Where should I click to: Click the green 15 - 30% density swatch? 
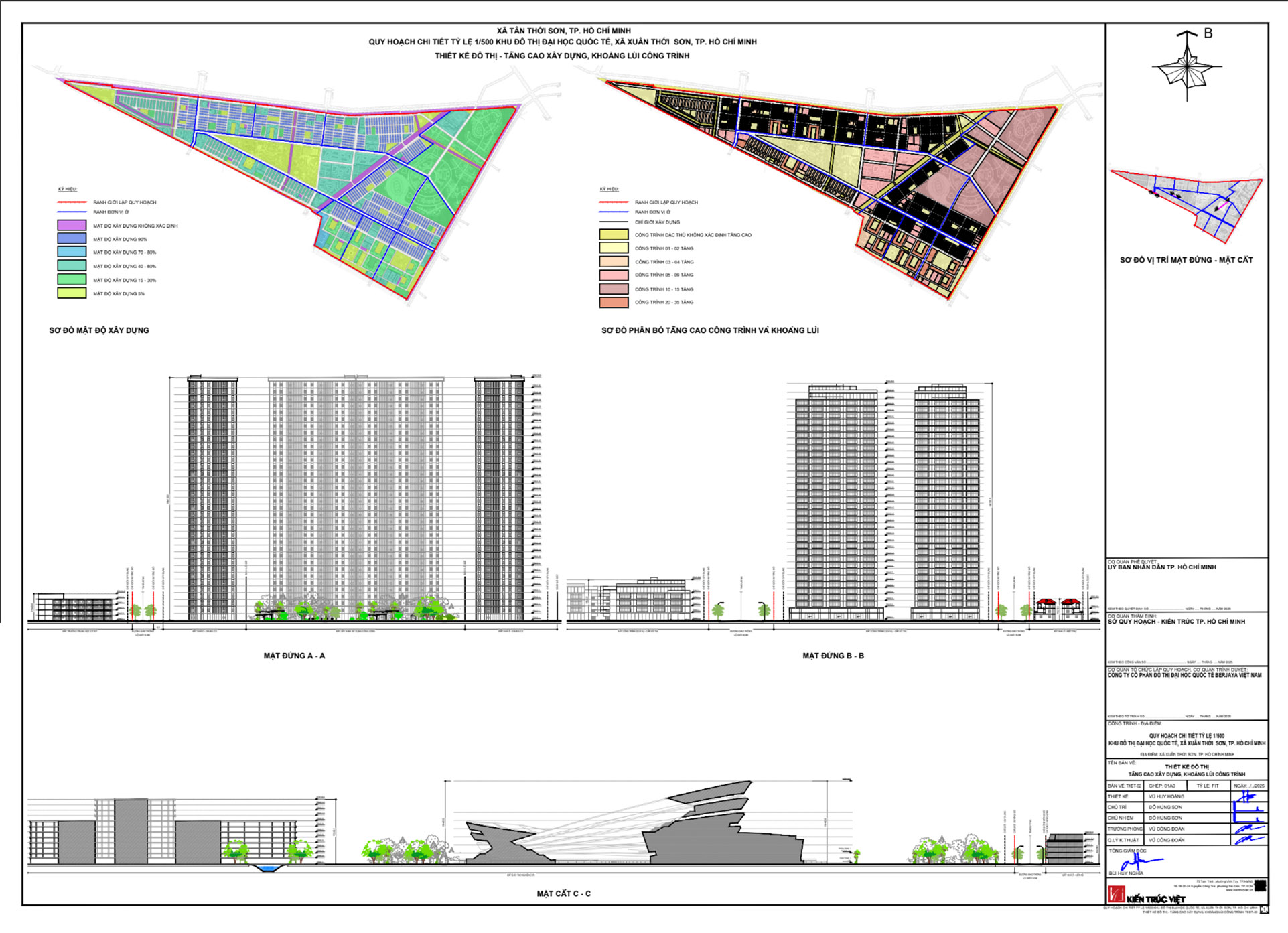pos(72,280)
